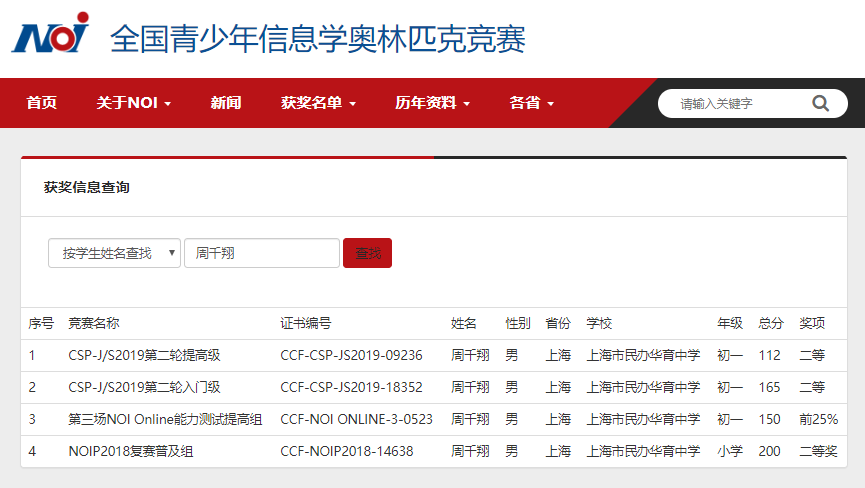Click the 奖项 column header

point(812,323)
